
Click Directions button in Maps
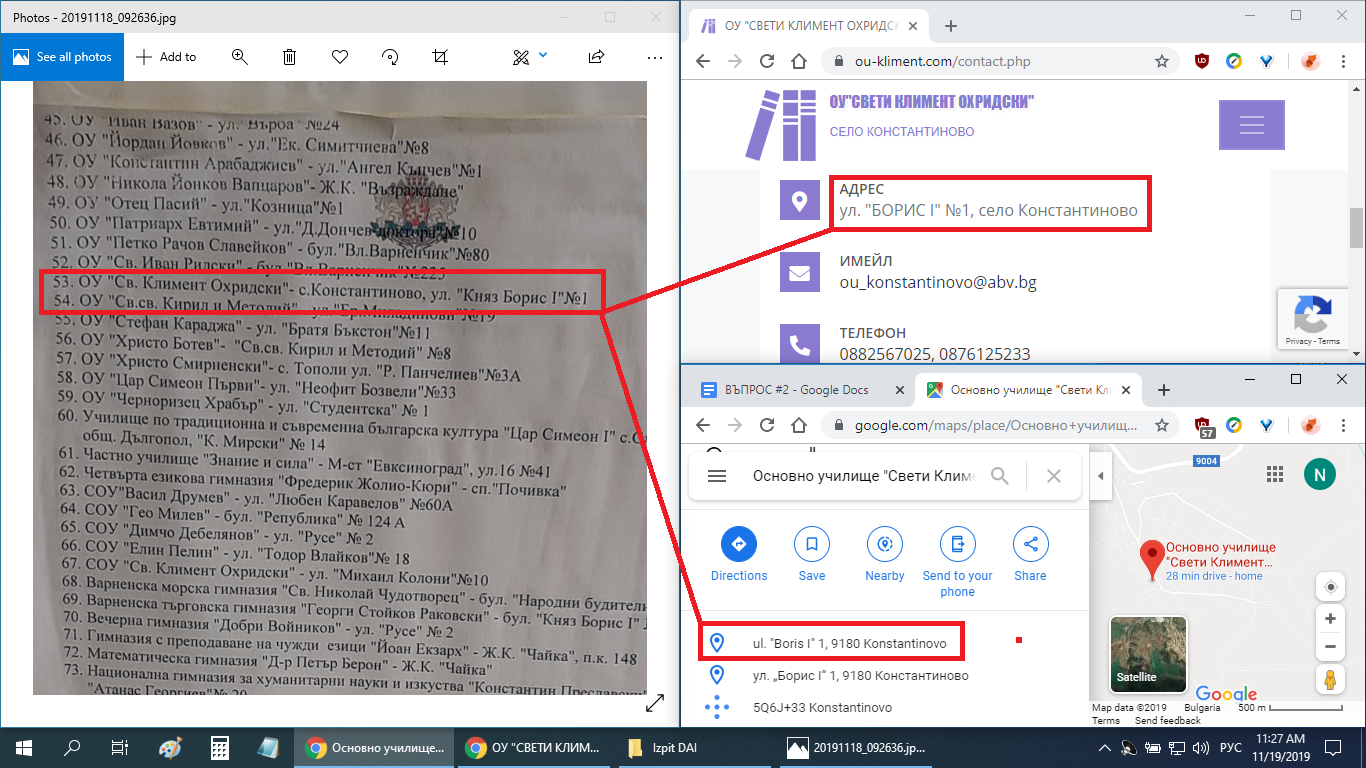(x=739, y=555)
